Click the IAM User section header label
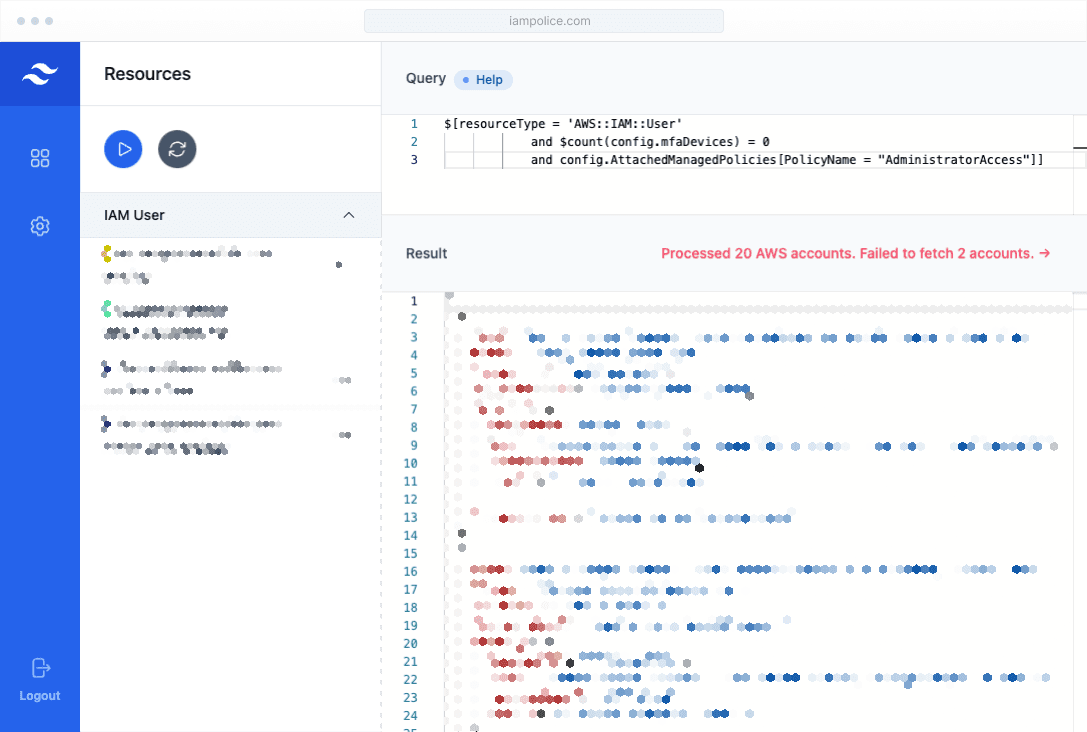 coord(134,215)
